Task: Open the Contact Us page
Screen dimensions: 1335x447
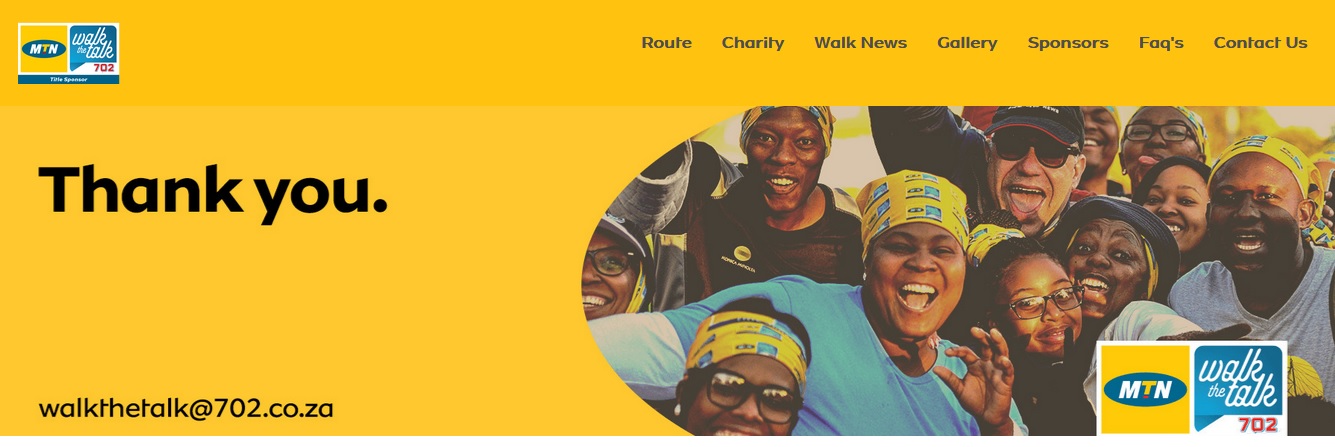Action: 1260,43
